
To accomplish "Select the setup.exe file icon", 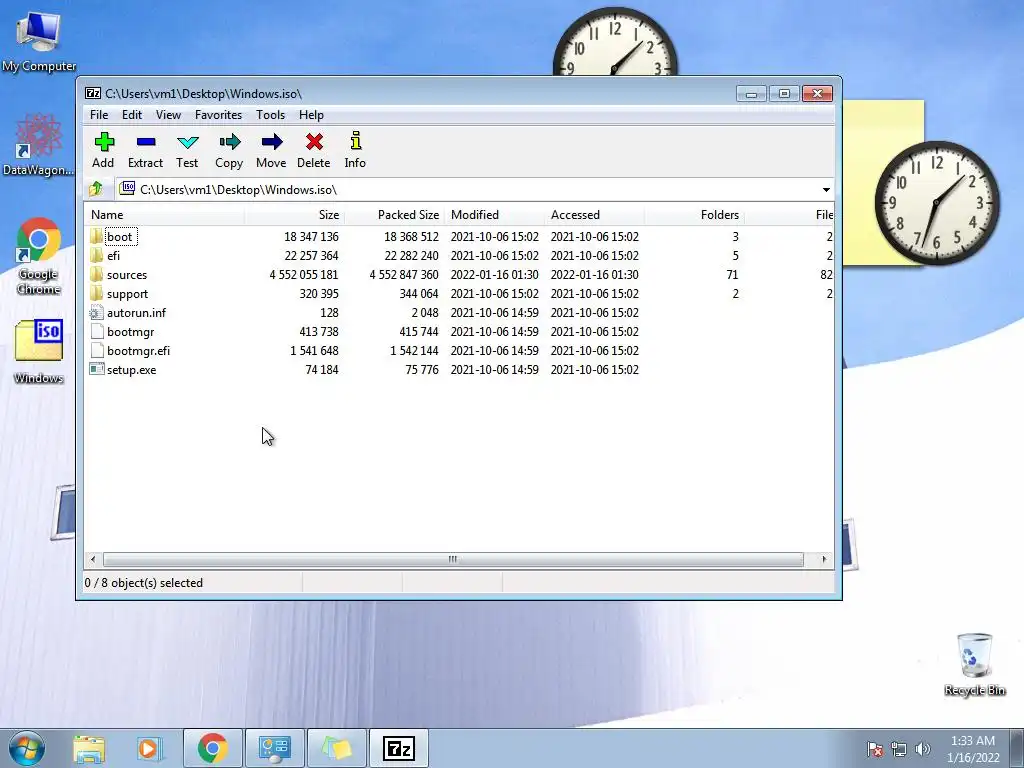I will tap(97, 369).
